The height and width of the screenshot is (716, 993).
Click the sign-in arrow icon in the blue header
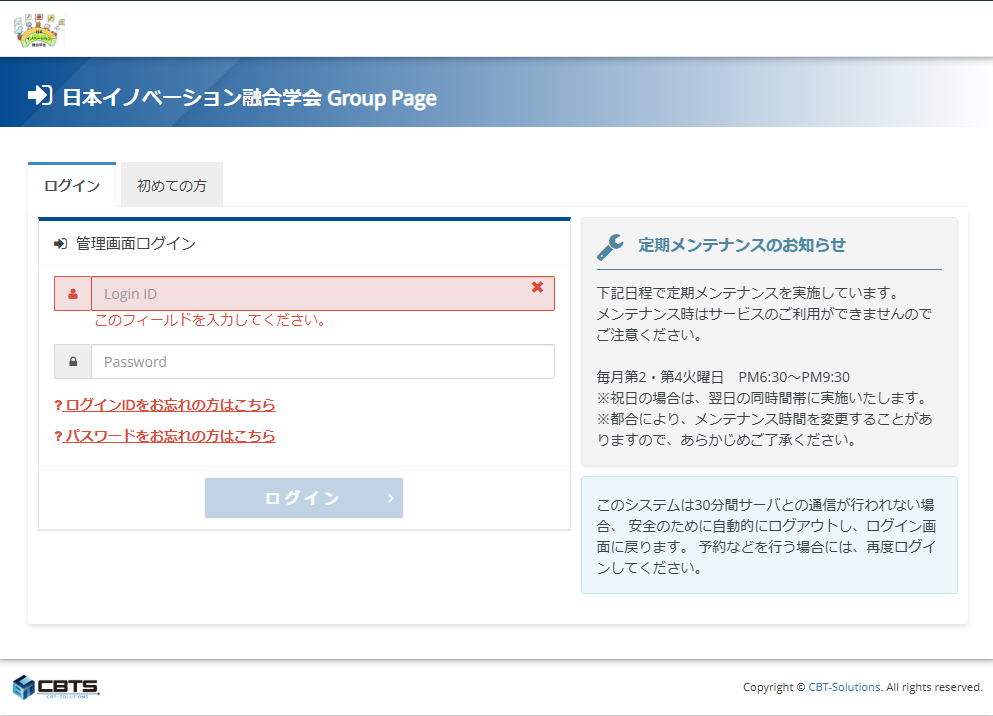click(39, 96)
